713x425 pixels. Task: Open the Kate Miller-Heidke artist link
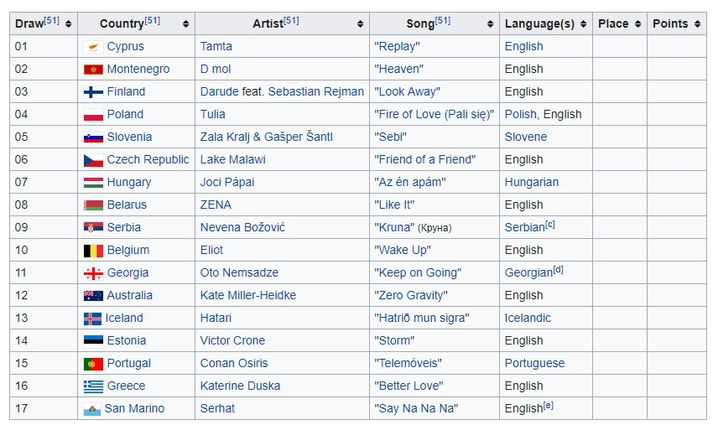248,295
